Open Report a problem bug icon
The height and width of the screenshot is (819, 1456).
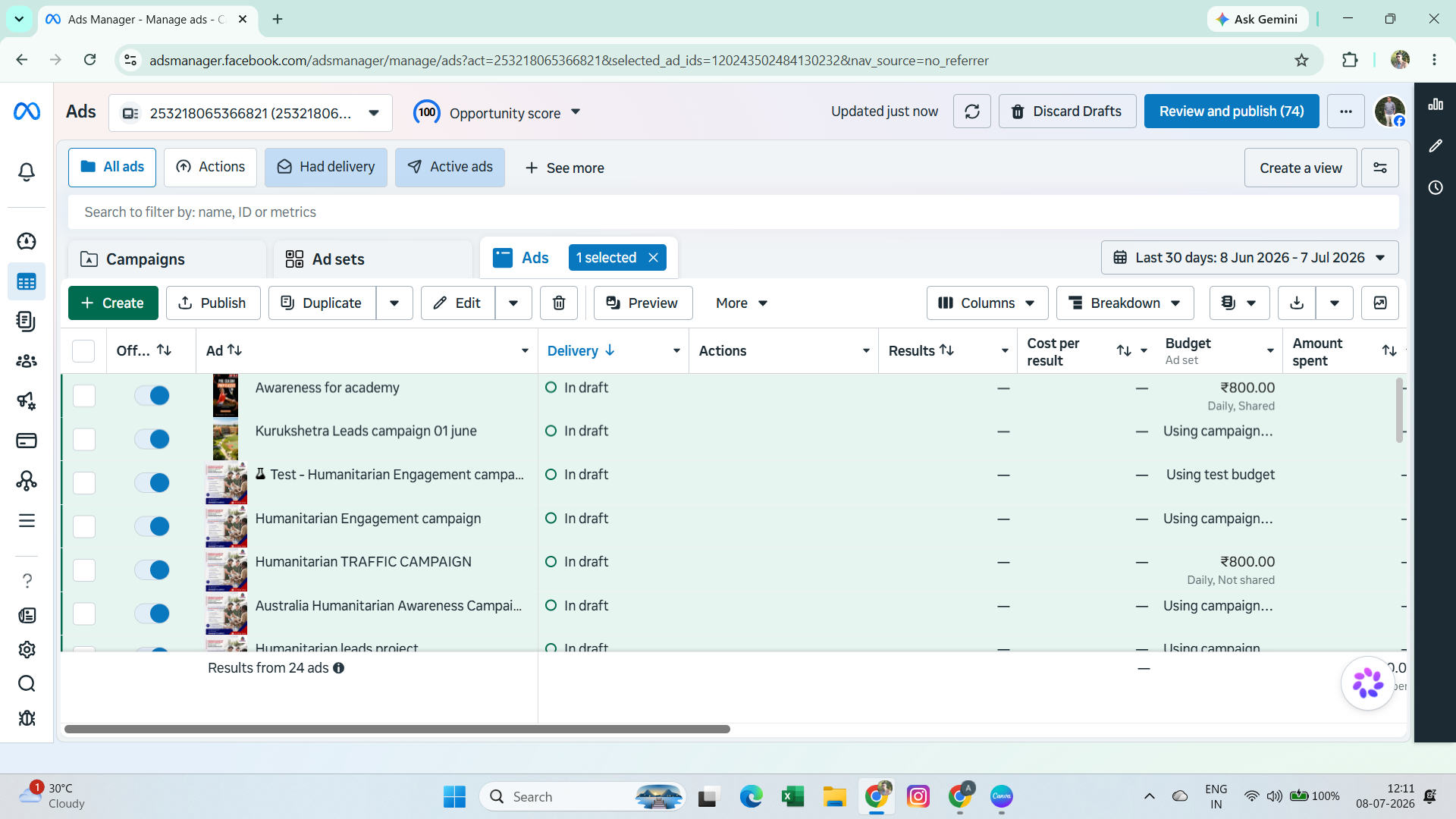pyautogui.click(x=27, y=718)
